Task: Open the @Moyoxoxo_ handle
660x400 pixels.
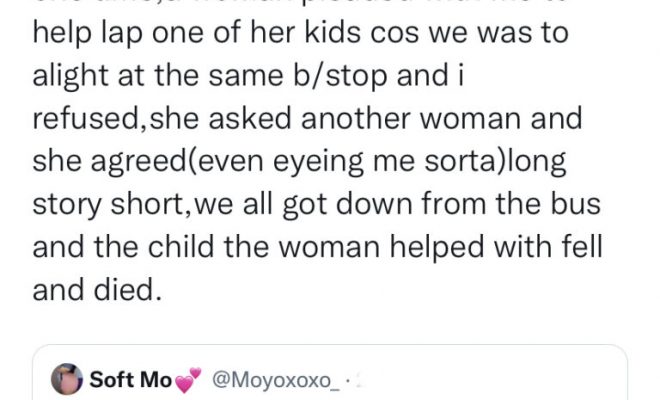Action: (270, 380)
